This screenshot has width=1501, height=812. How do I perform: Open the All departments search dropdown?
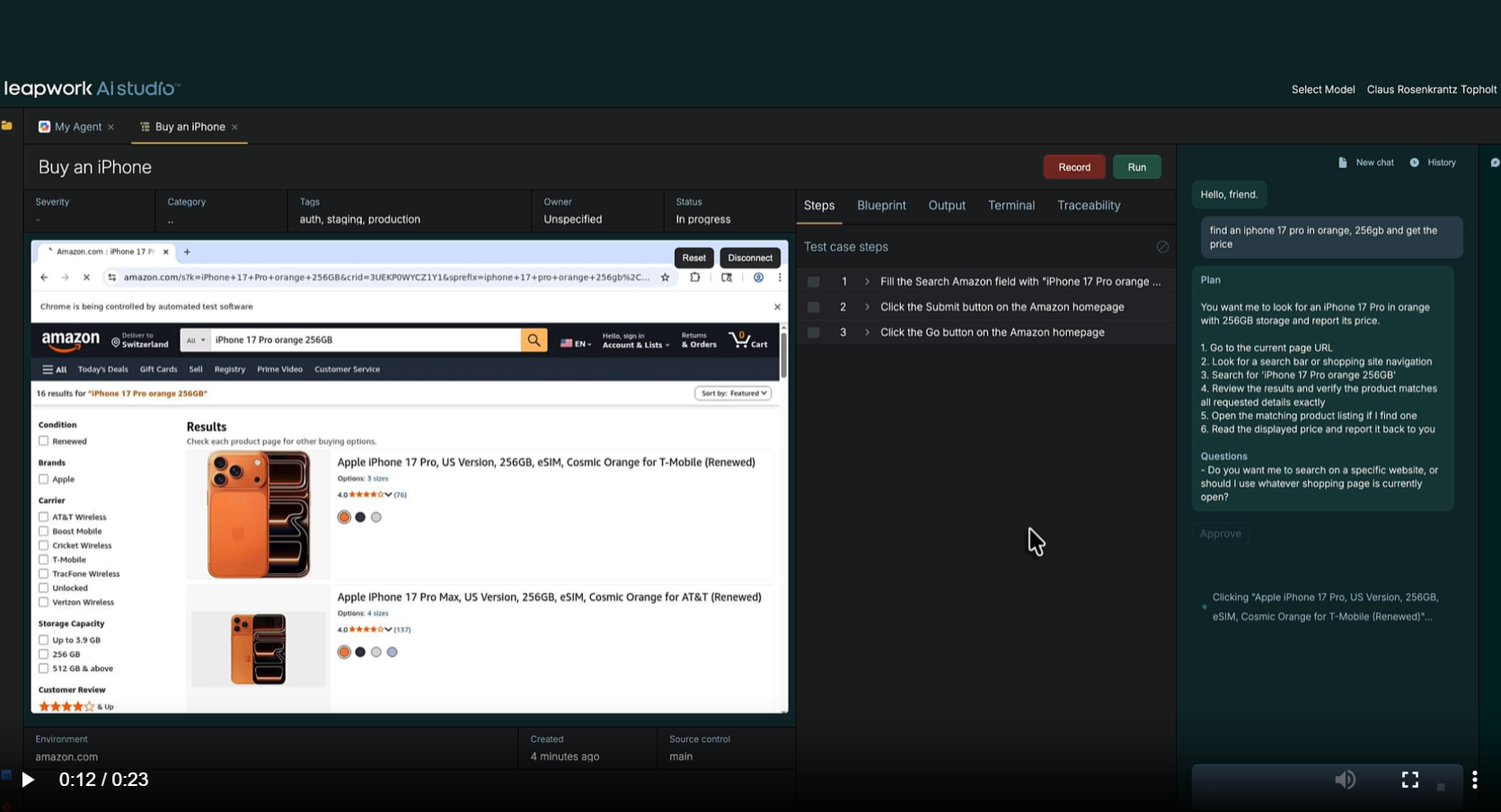click(195, 340)
